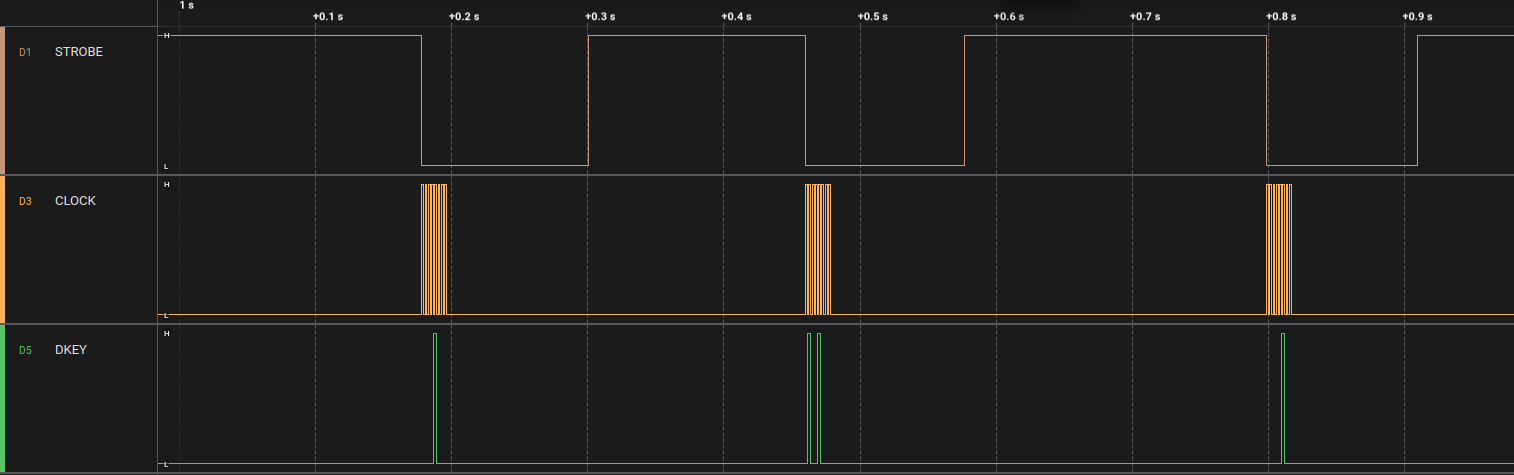The height and width of the screenshot is (475, 1514).
Task: Click the +0.5 s timeline marker
Action: tap(873, 17)
